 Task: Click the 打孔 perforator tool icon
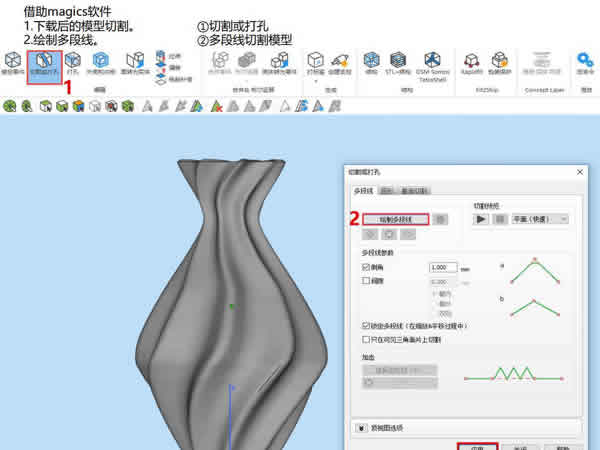[72, 65]
